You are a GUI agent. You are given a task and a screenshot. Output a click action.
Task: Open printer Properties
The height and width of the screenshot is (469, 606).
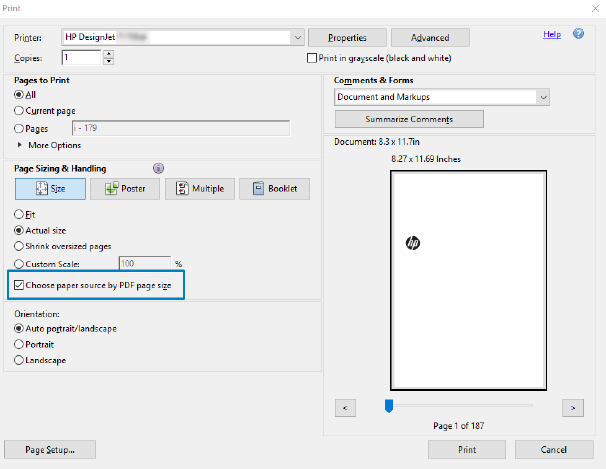[x=347, y=38]
